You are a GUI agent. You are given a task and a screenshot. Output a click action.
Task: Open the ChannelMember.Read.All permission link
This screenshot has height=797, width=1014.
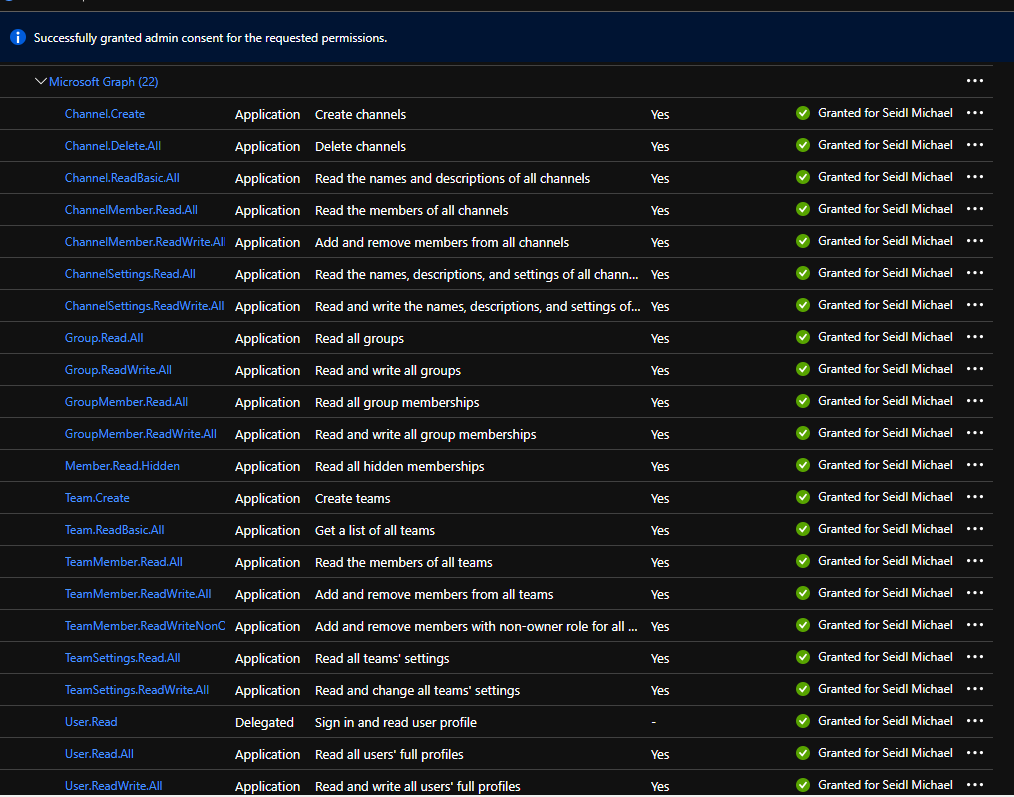[x=131, y=210]
